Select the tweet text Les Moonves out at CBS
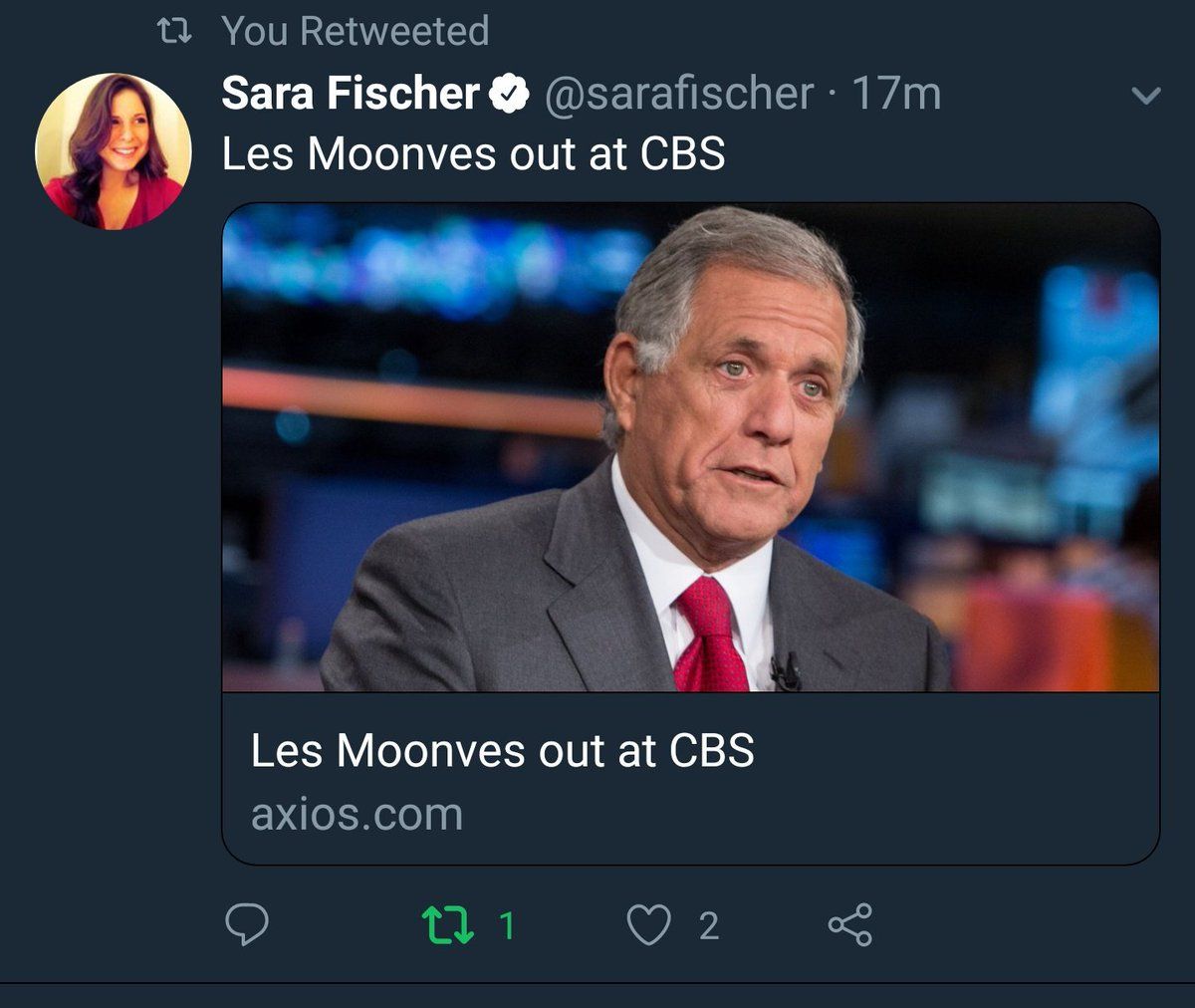 [x=474, y=154]
